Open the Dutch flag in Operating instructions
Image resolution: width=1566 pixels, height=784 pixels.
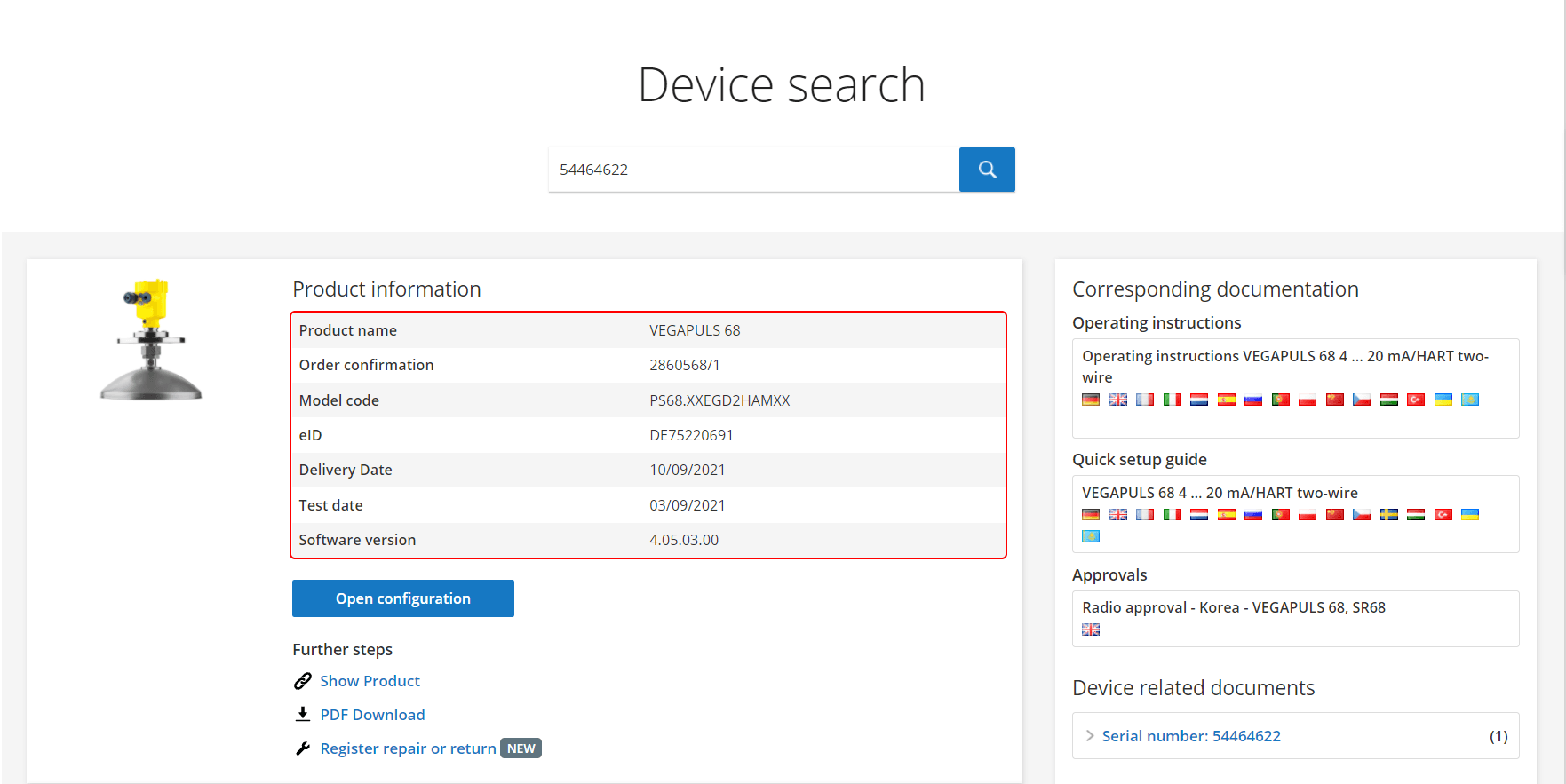1199,400
